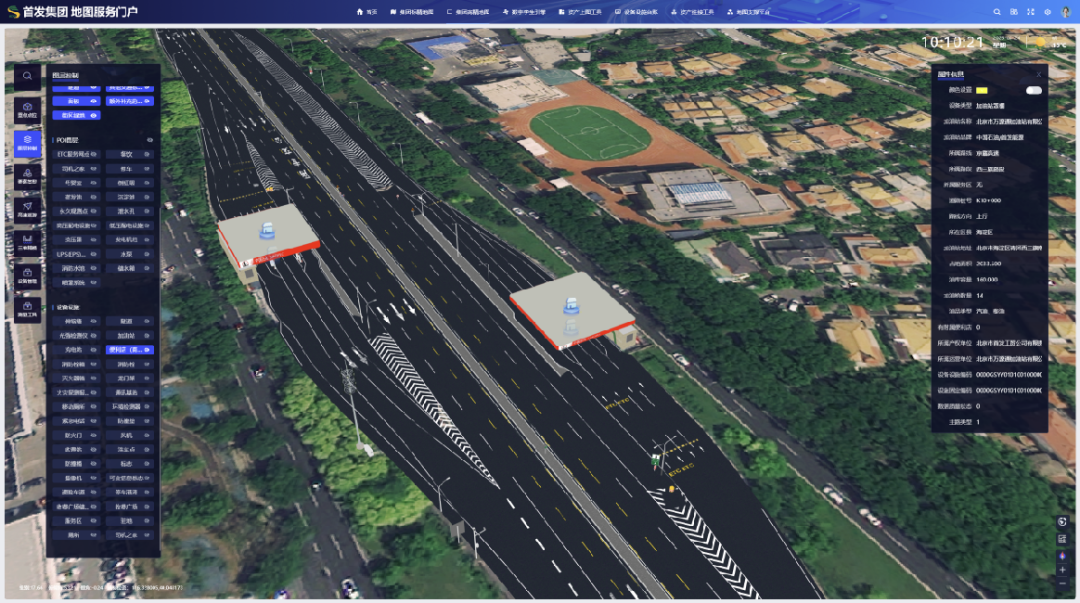1080x603 pixels.
Task: Toggle 餐饮 layer eye icon
Action: 147,154
